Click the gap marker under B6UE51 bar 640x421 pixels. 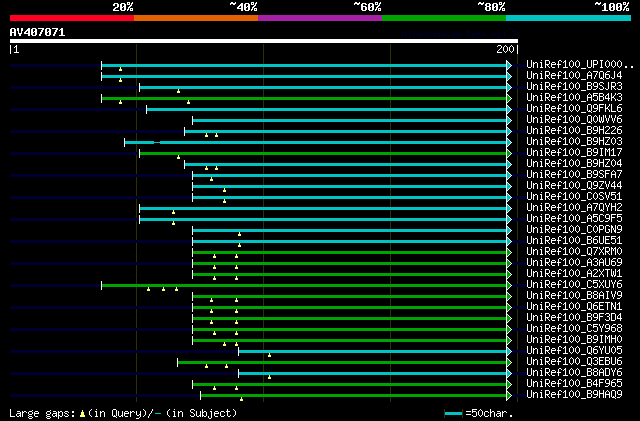[x=240, y=245]
